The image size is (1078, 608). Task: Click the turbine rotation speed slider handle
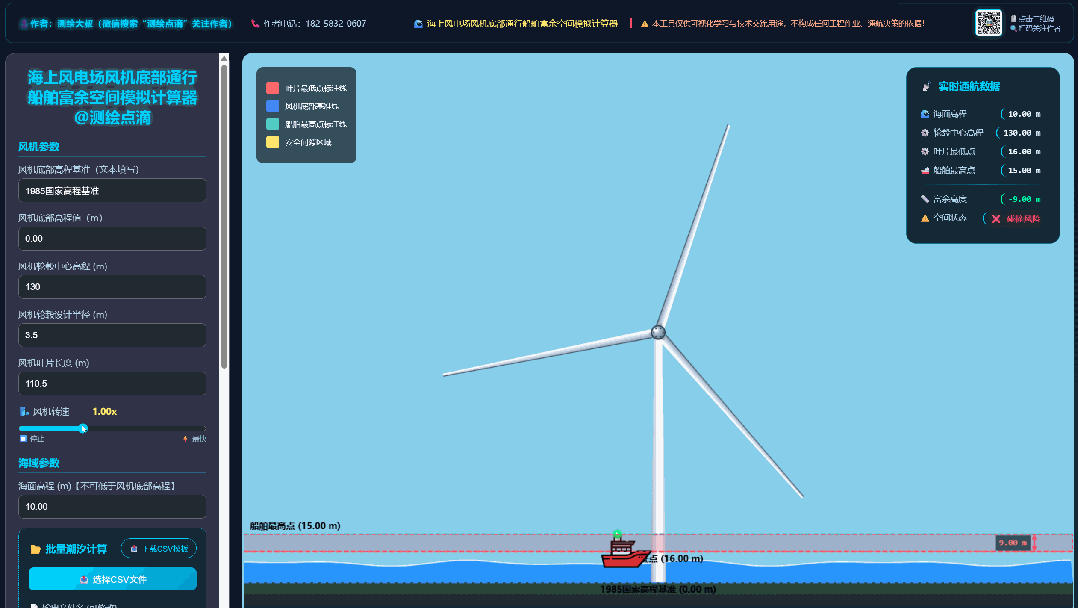coord(83,428)
